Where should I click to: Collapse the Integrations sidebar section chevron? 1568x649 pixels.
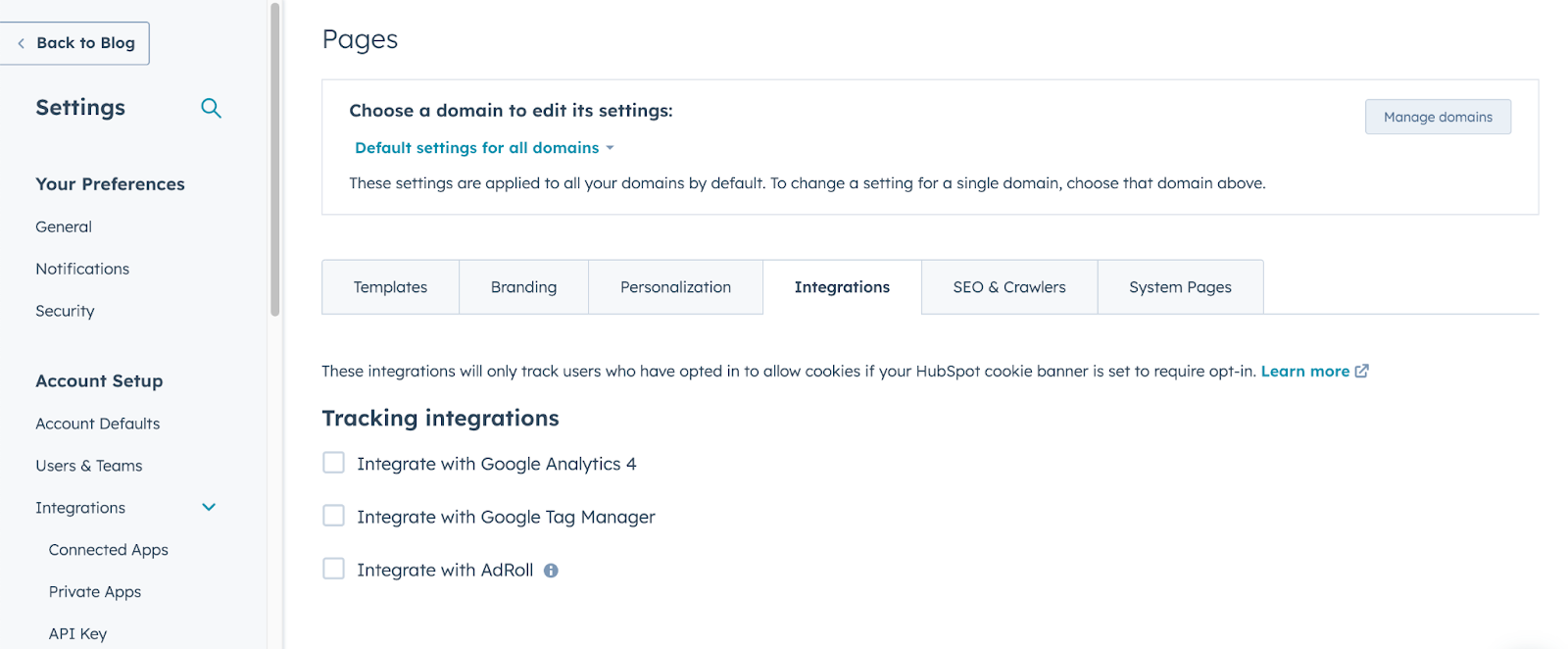(x=209, y=507)
